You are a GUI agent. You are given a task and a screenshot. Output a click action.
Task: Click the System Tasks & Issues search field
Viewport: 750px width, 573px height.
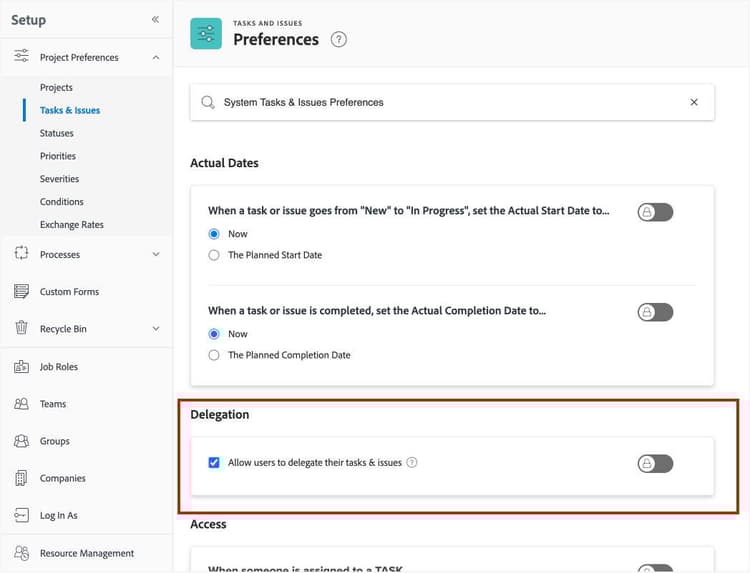440,102
